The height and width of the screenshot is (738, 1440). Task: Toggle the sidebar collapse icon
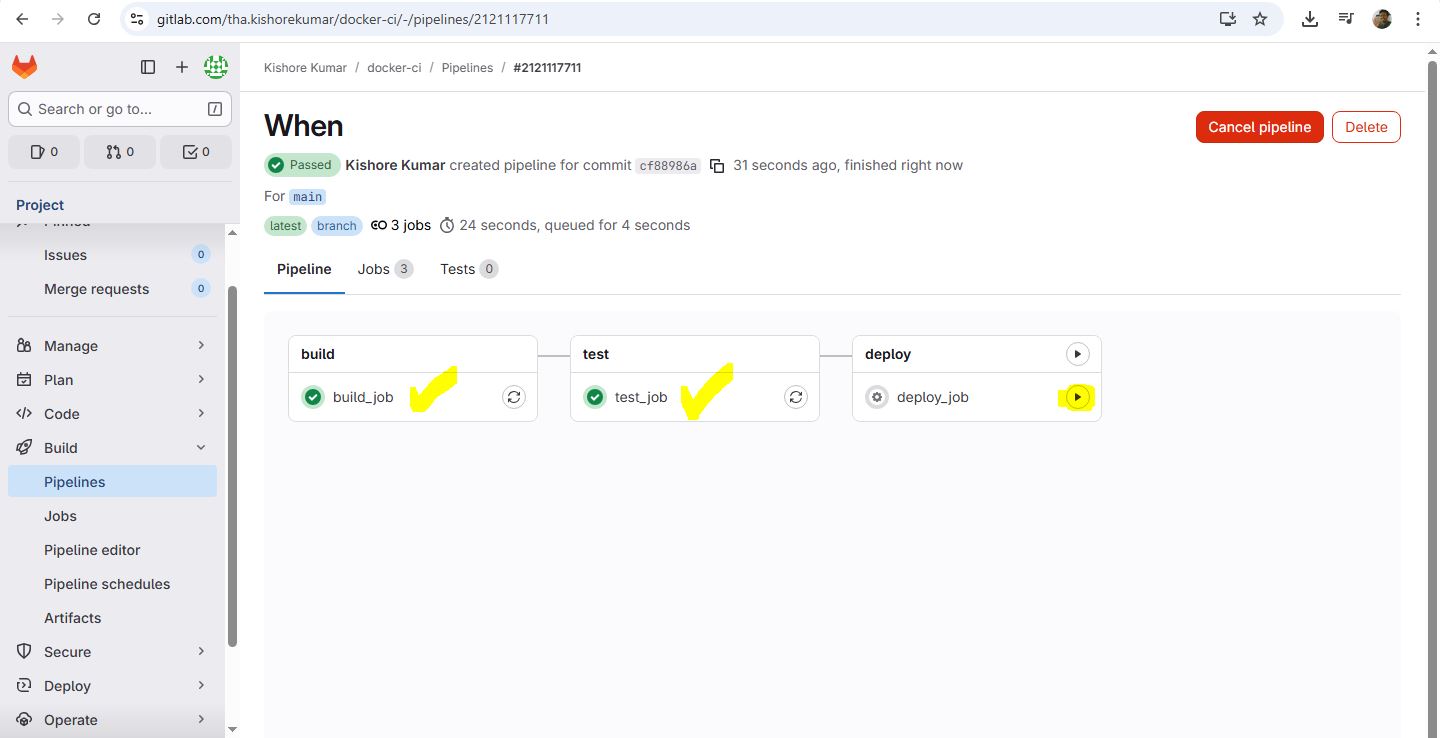point(148,67)
